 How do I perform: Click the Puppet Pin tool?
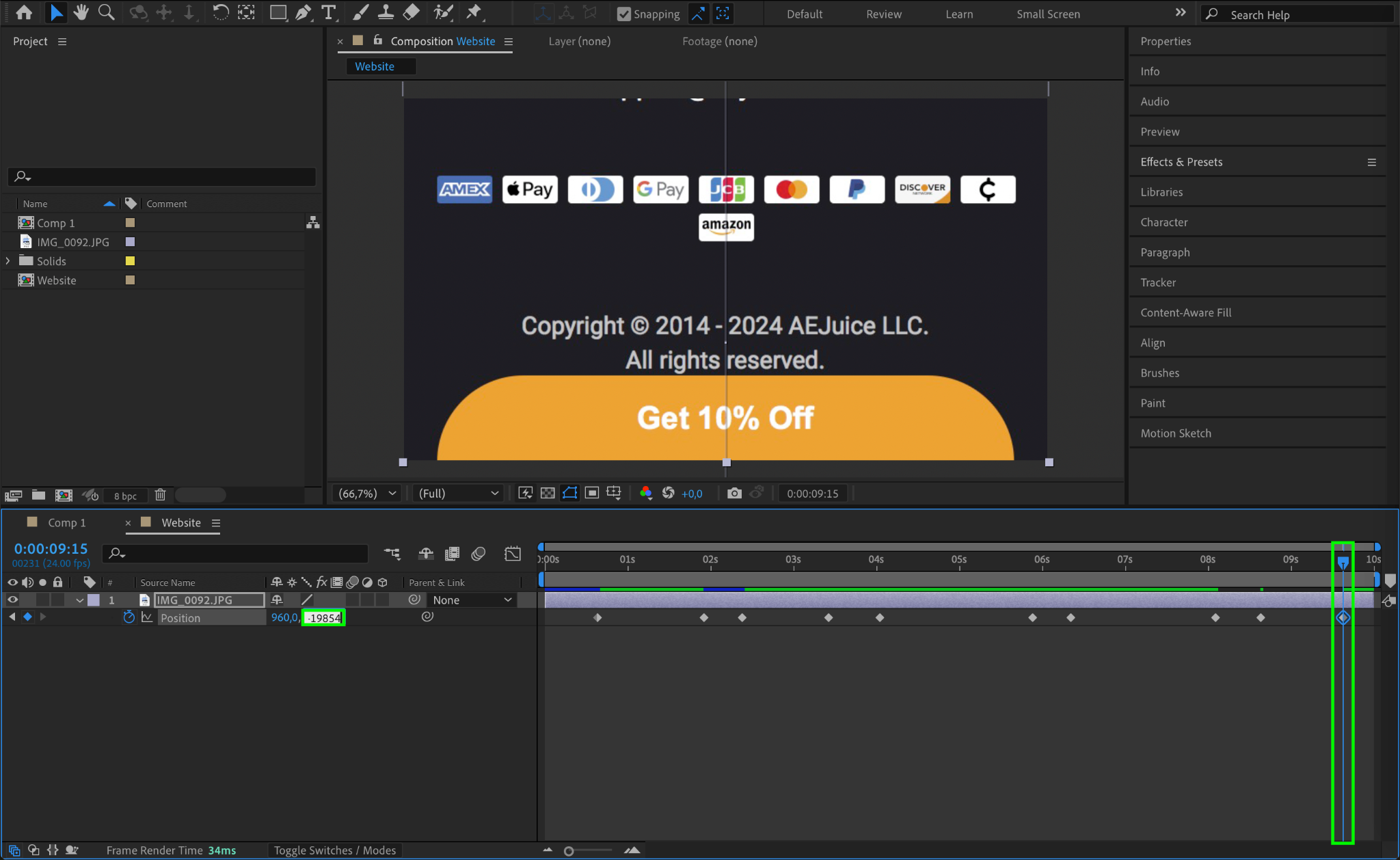pos(473,12)
